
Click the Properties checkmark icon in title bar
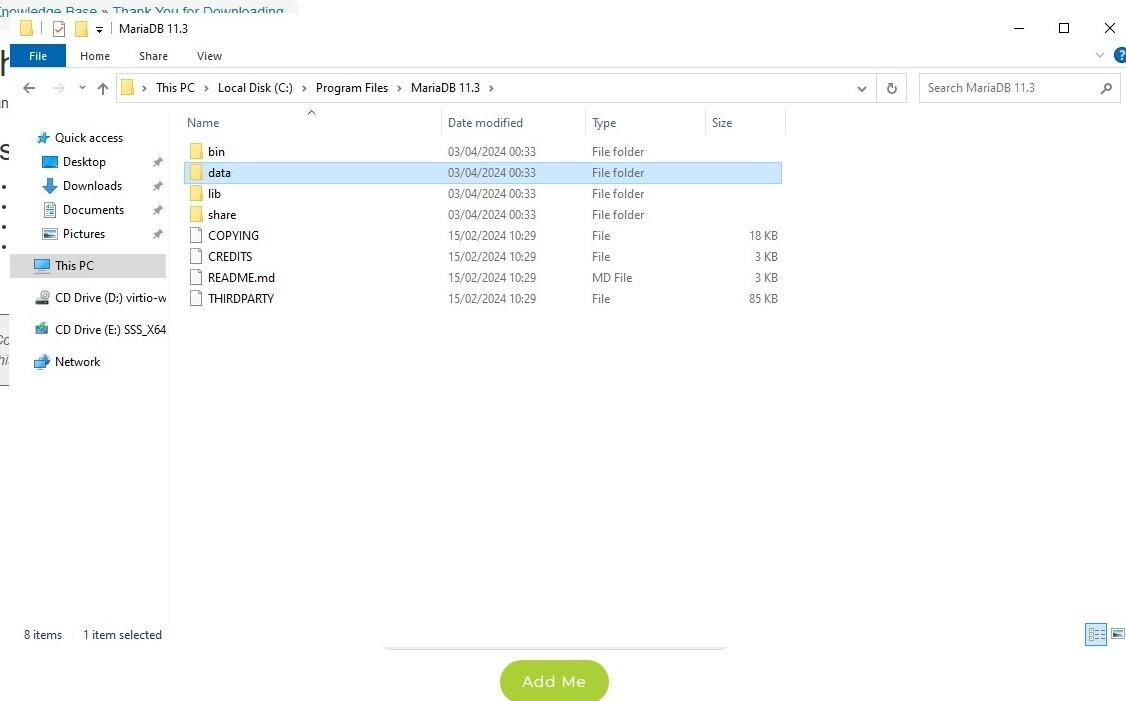pos(59,29)
